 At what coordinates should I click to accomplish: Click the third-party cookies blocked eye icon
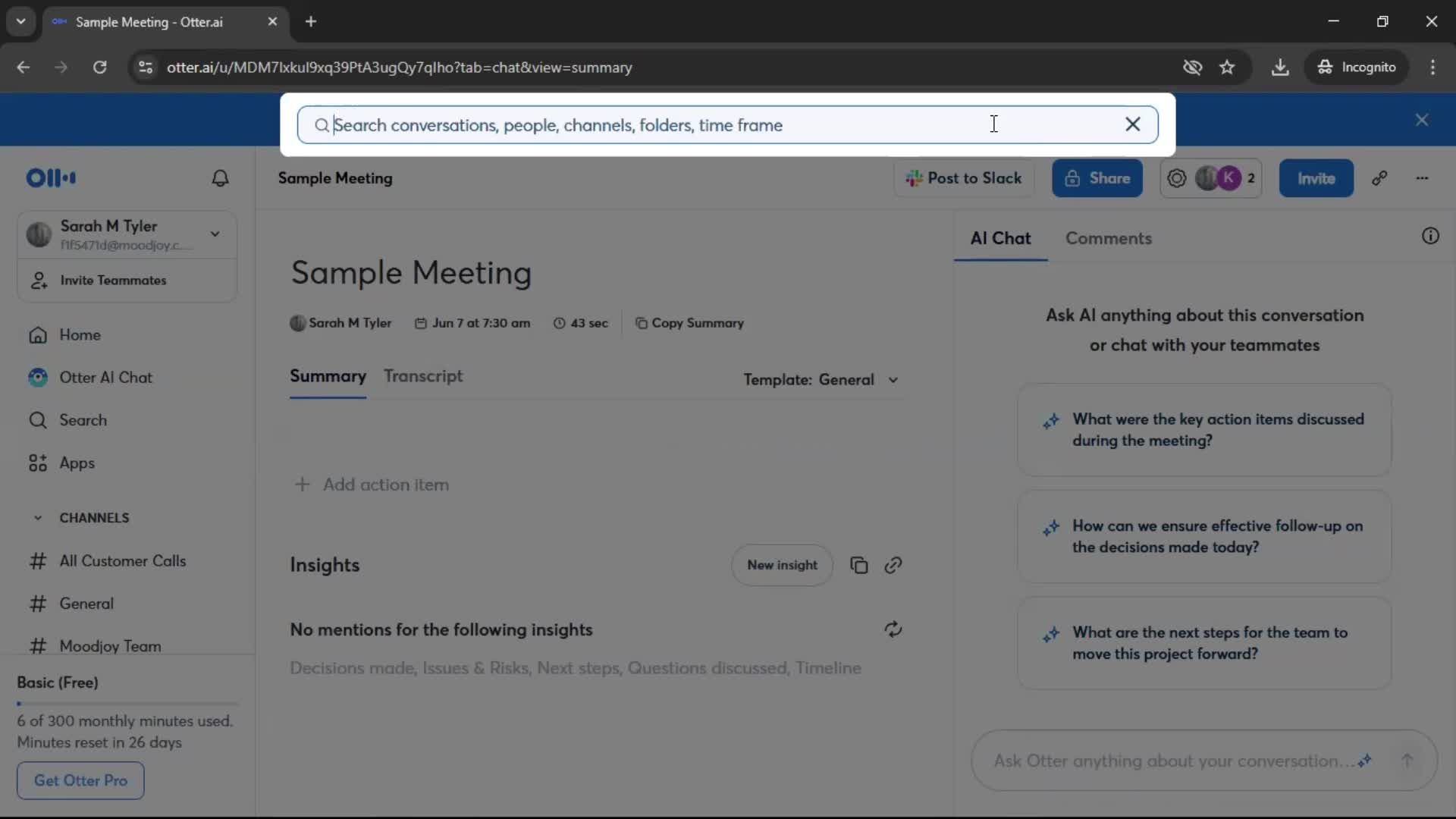pyautogui.click(x=1192, y=67)
